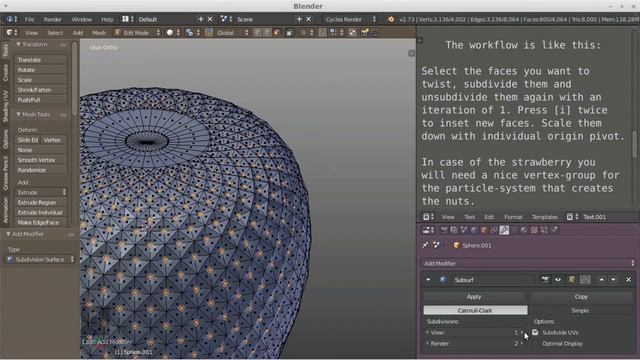Click the Translate tool button

tap(41, 60)
